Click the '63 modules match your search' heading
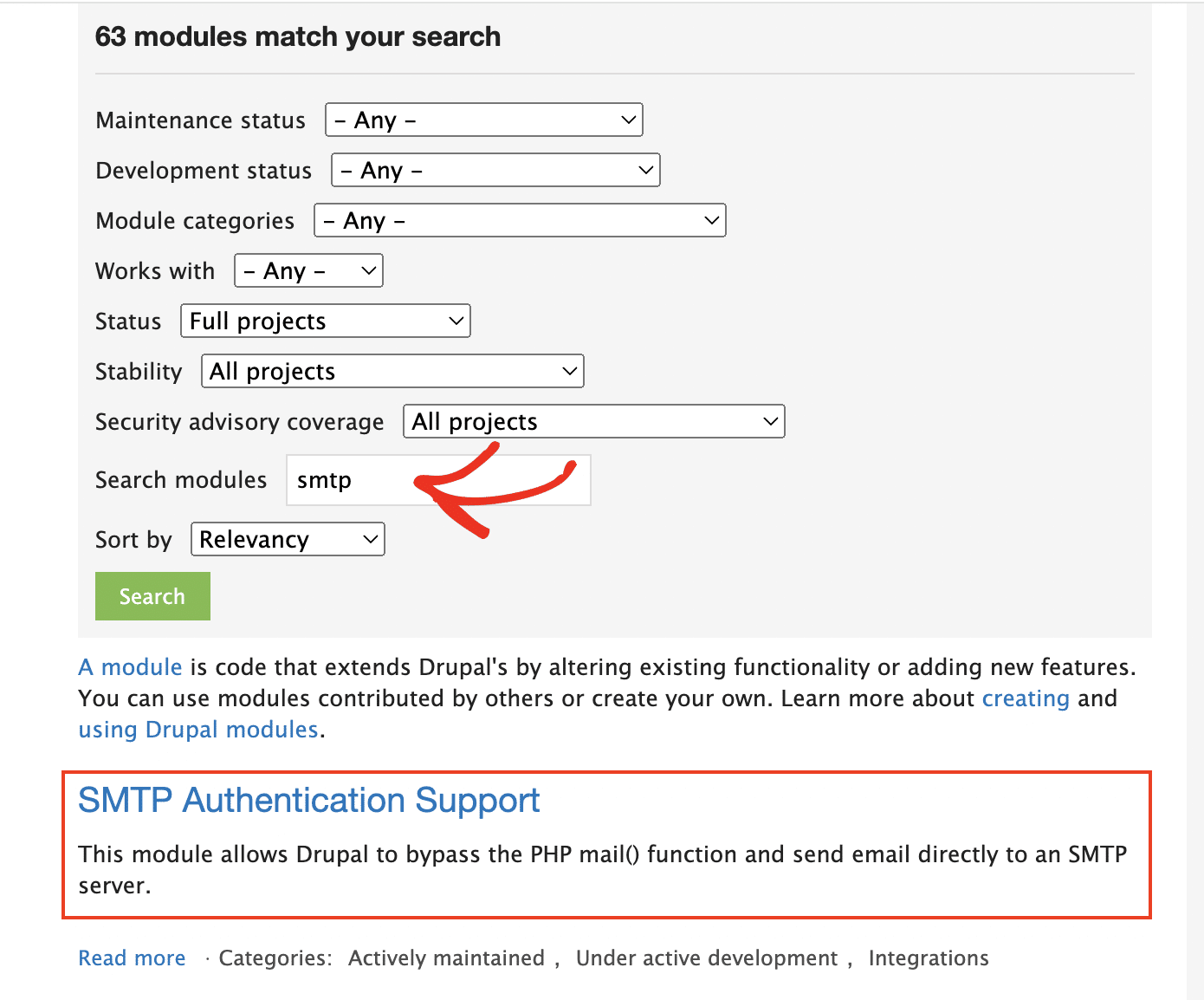Screen dimensions: 1204x1000 (298, 36)
